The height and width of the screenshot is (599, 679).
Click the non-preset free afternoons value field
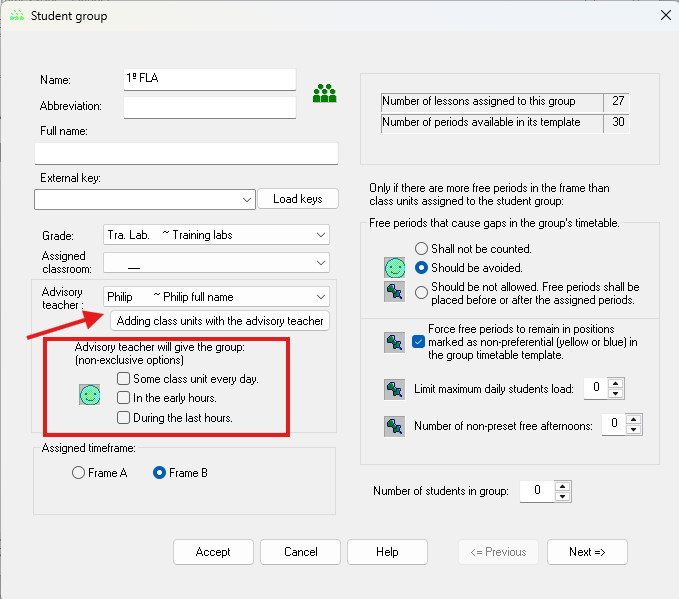point(614,424)
